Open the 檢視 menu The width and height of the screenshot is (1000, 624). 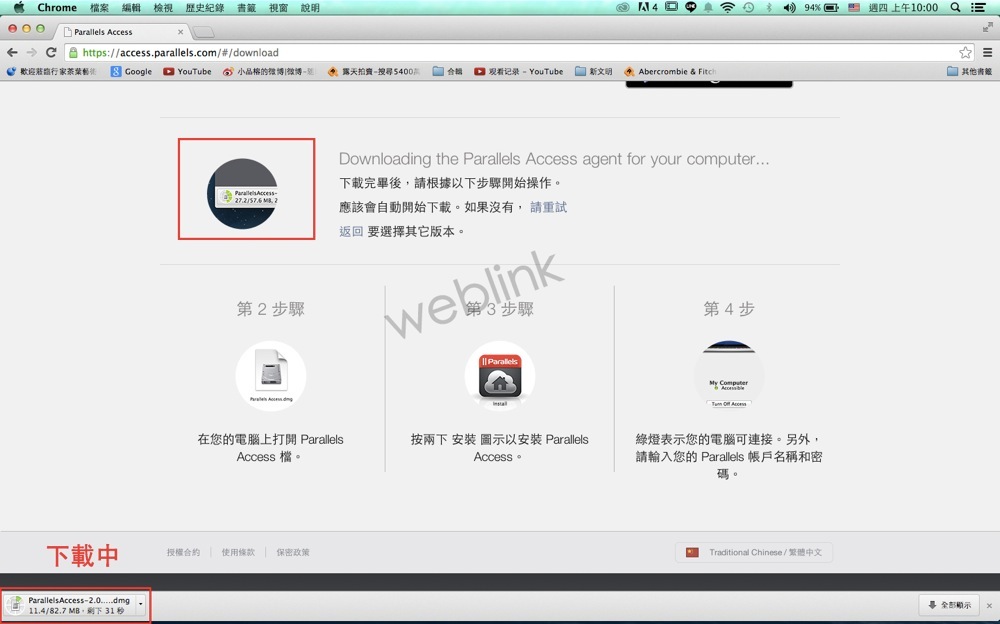(x=163, y=8)
